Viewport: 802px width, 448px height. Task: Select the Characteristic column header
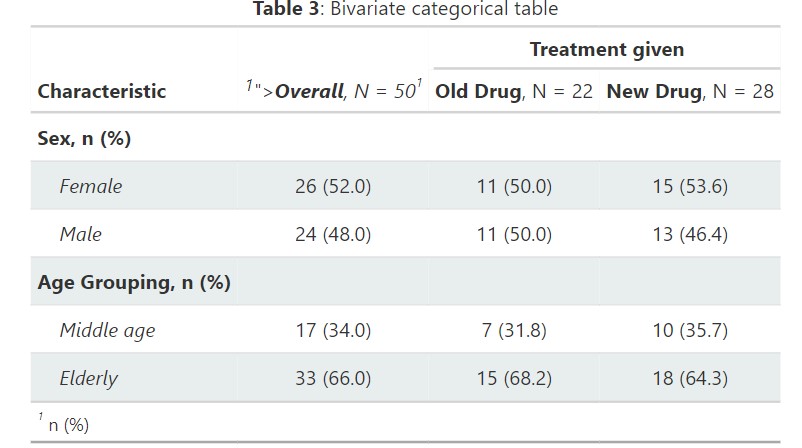pos(102,92)
